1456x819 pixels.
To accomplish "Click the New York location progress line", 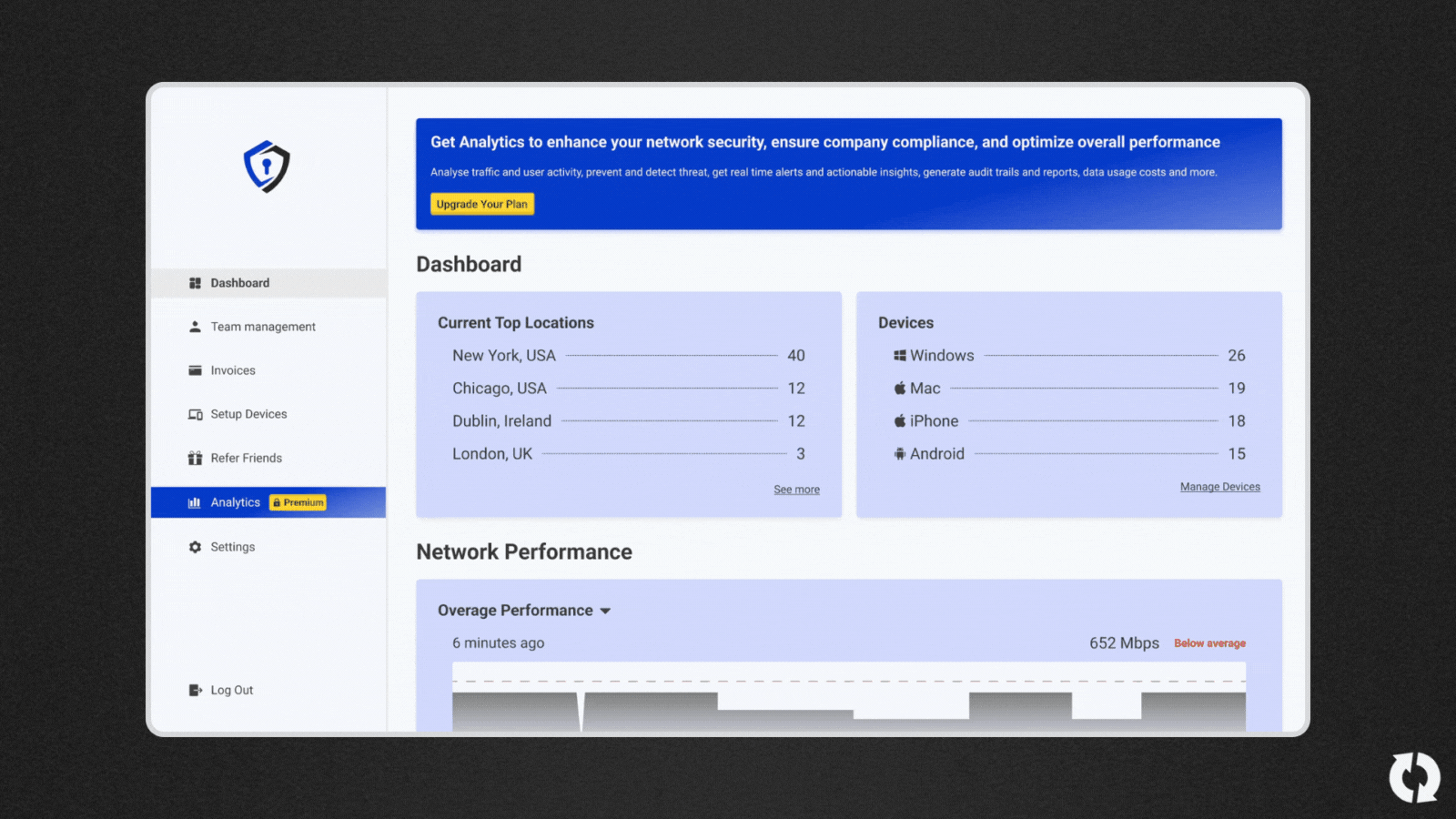I will coord(669,355).
